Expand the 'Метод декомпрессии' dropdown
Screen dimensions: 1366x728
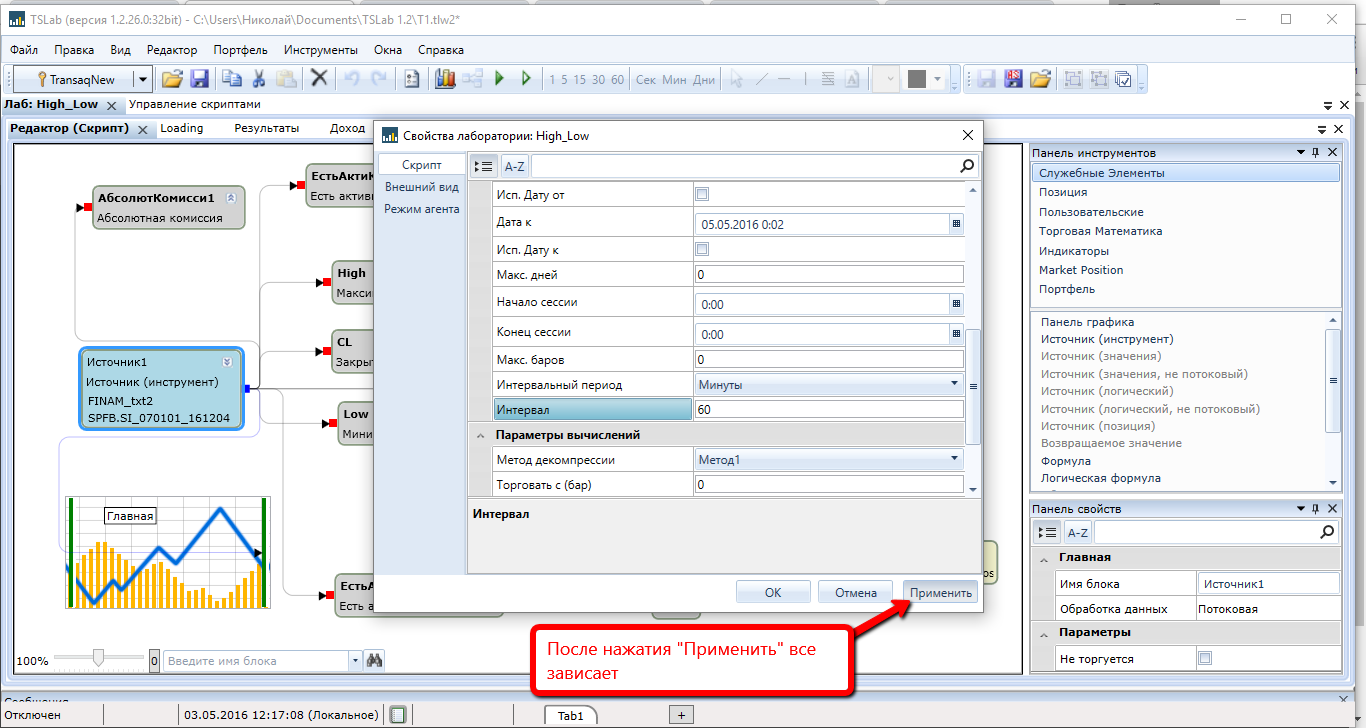point(828,460)
